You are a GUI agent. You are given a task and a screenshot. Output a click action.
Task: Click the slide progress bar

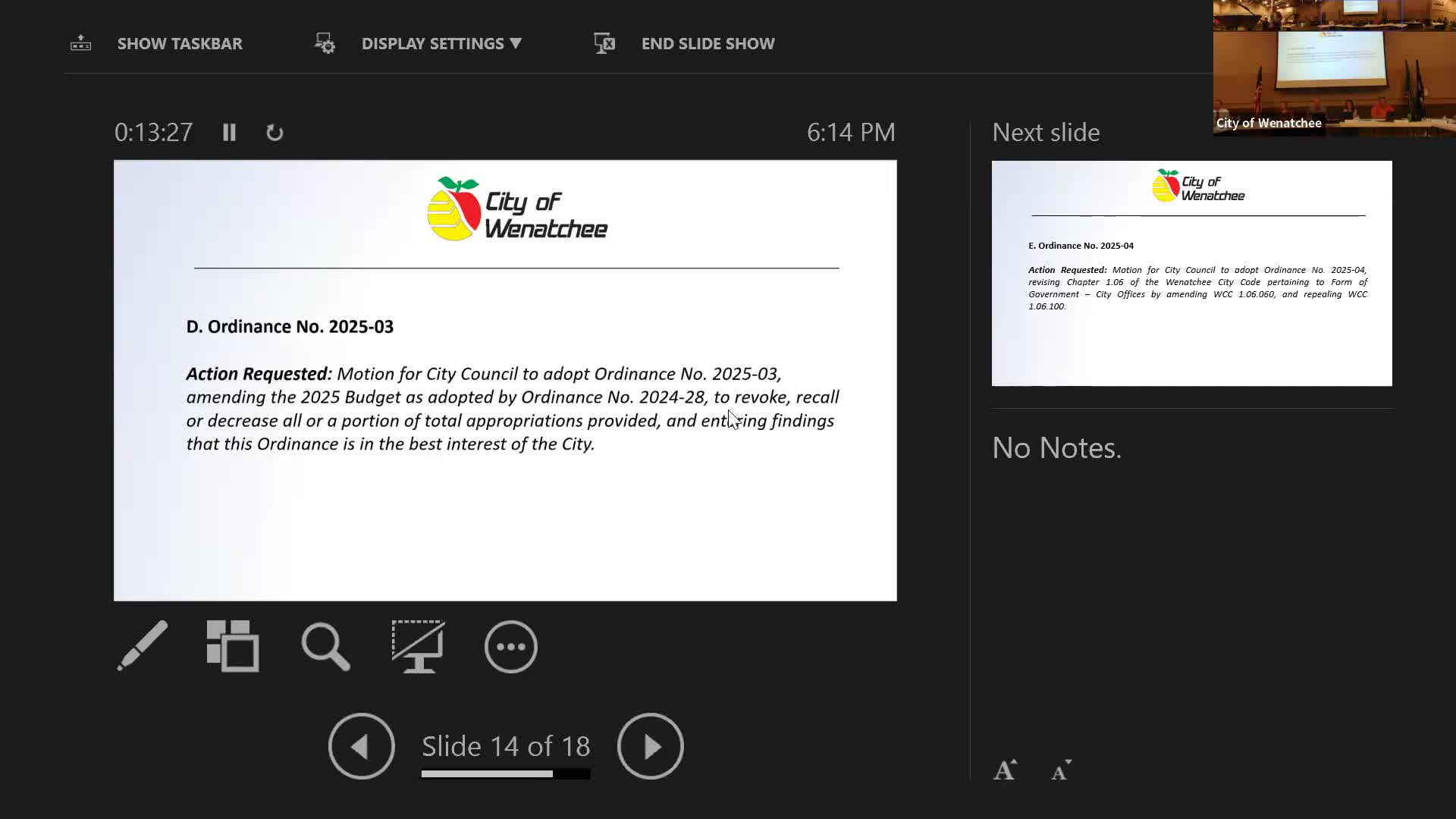pyautogui.click(x=505, y=773)
